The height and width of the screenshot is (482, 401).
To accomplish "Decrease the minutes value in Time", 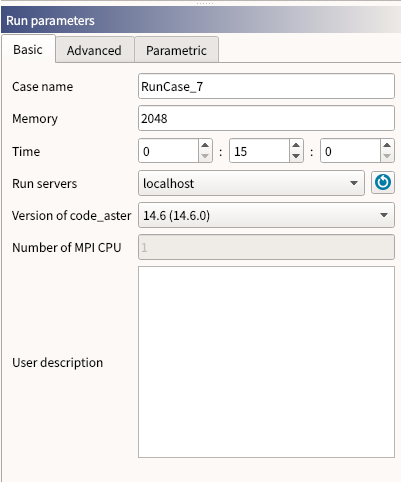I will (x=296, y=156).
